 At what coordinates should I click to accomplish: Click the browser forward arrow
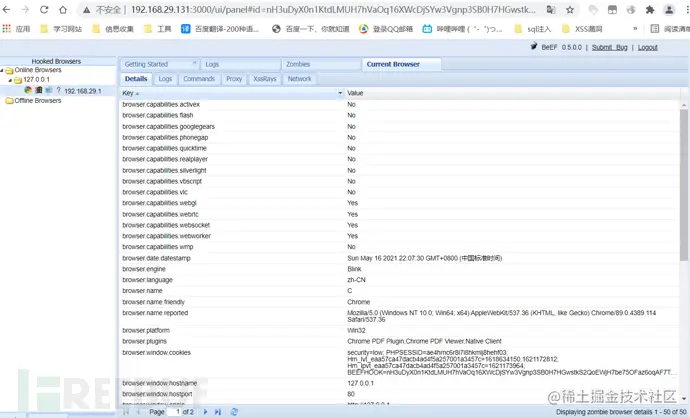tap(25, 10)
